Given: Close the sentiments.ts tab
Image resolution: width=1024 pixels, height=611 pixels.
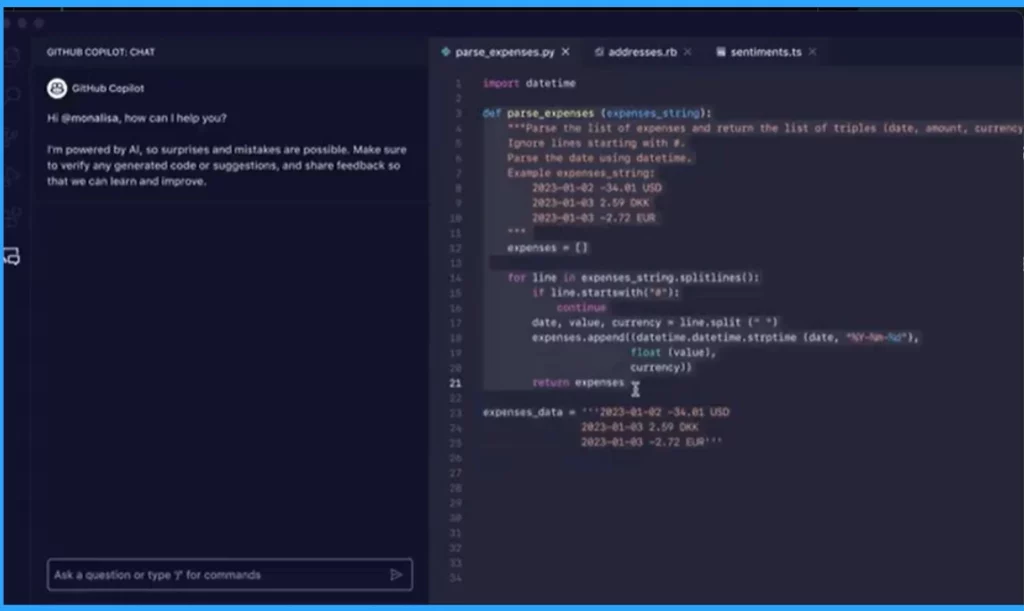Looking at the screenshot, I should tap(812, 52).
